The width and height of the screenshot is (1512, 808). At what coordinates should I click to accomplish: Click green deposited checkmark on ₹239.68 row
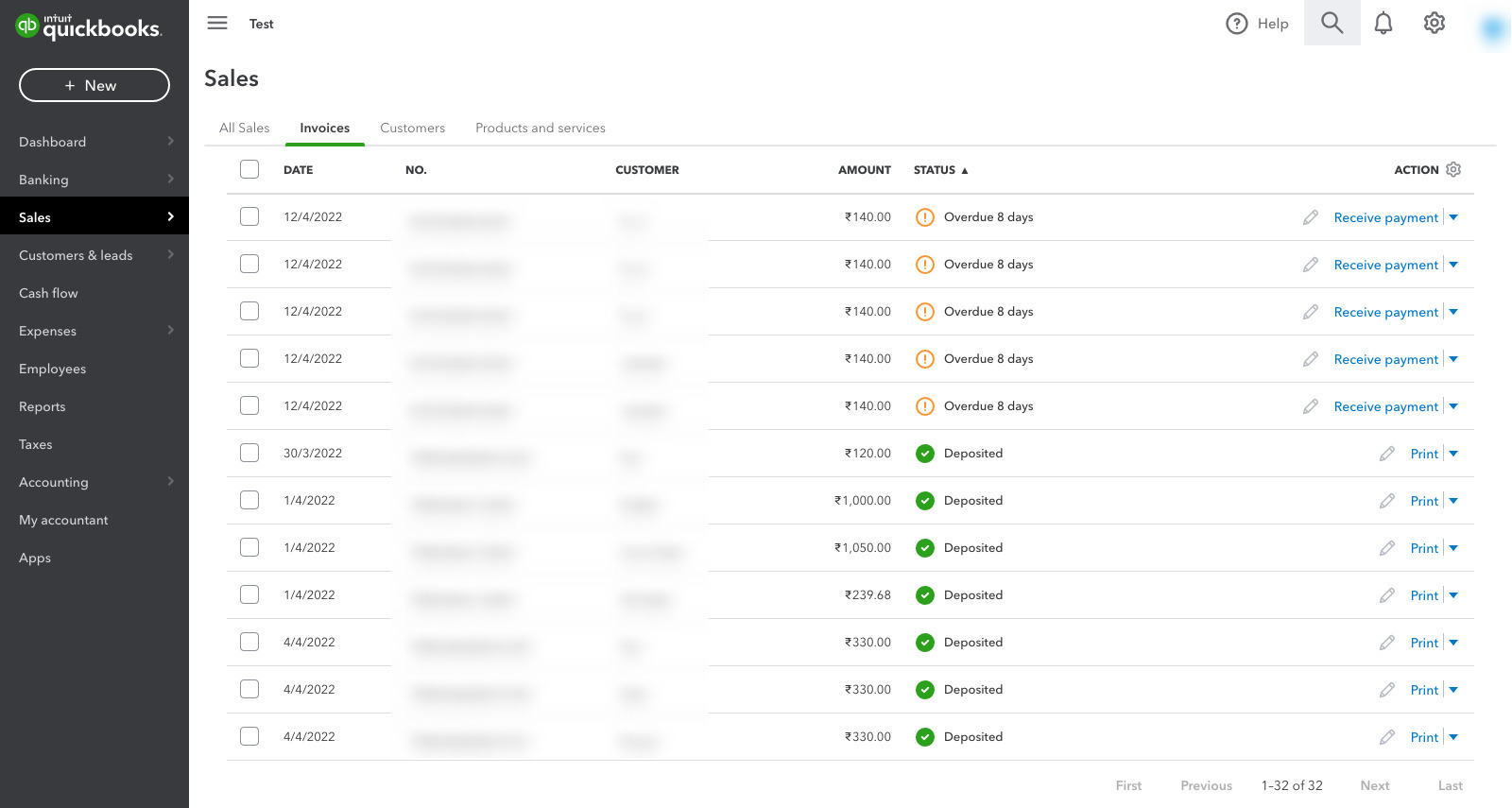925,595
